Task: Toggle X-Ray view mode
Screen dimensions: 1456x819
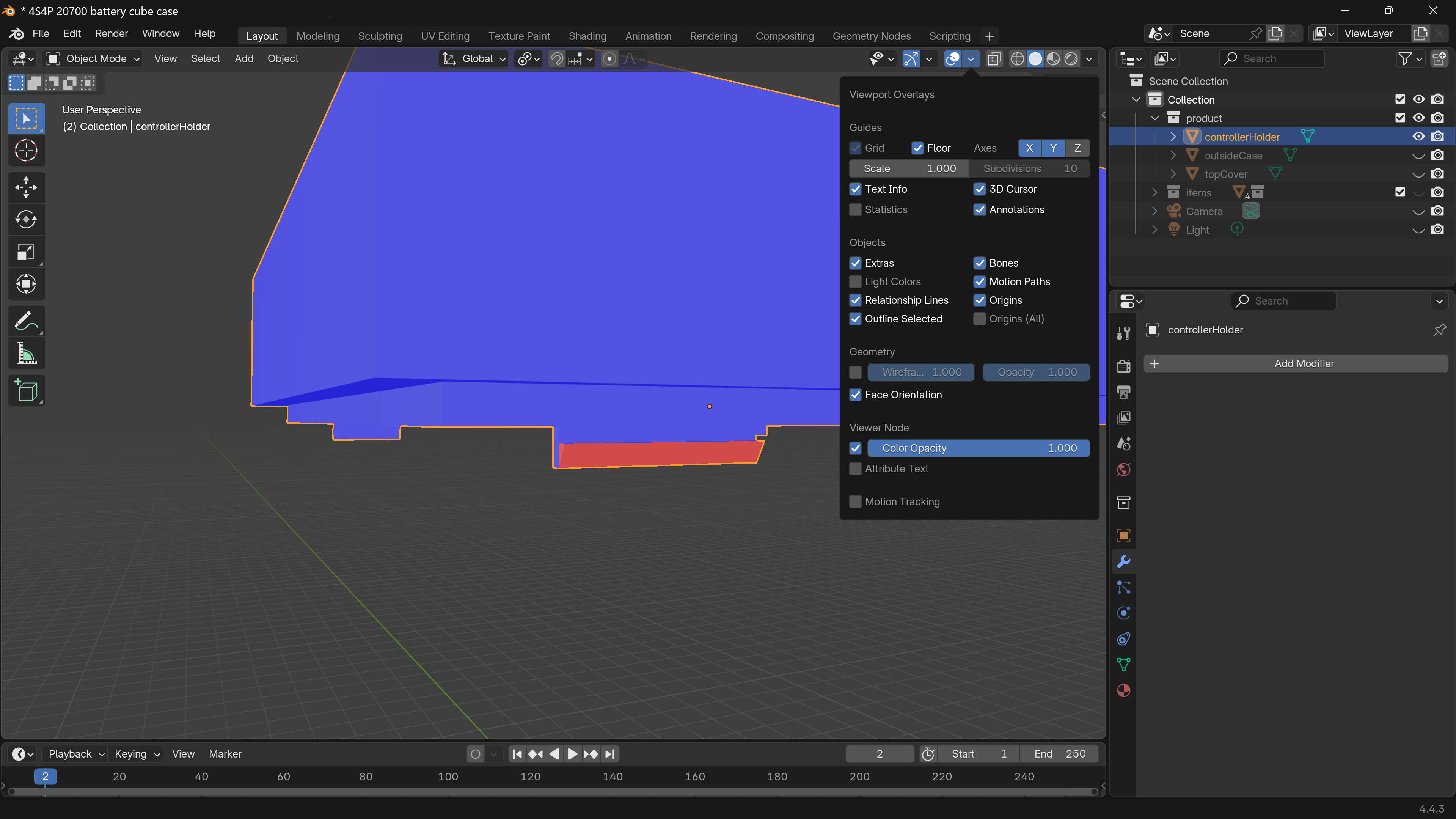Action: pos(994,59)
